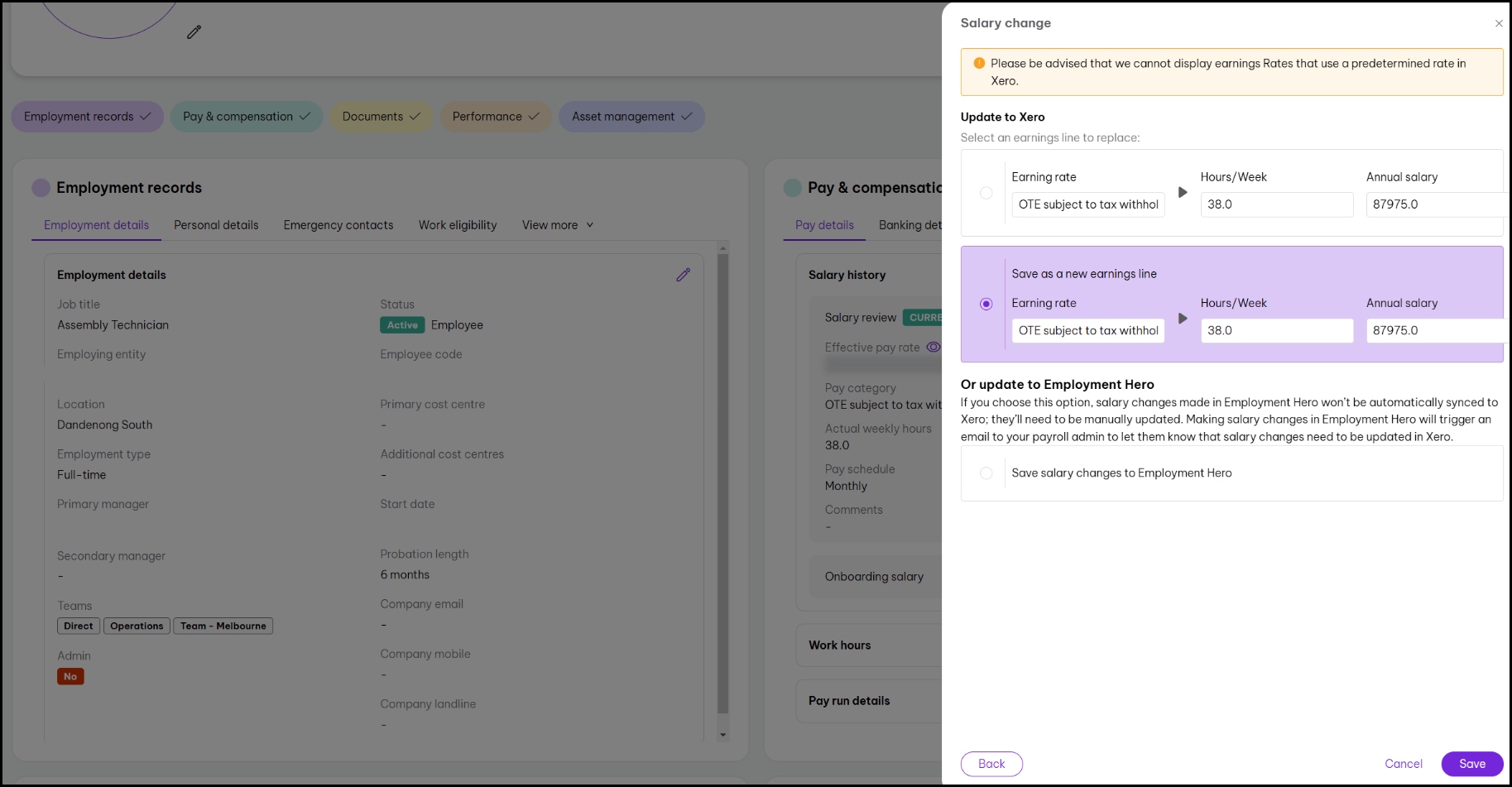The height and width of the screenshot is (787, 1512).
Task: Click the Cancel link
Action: pos(1403,764)
